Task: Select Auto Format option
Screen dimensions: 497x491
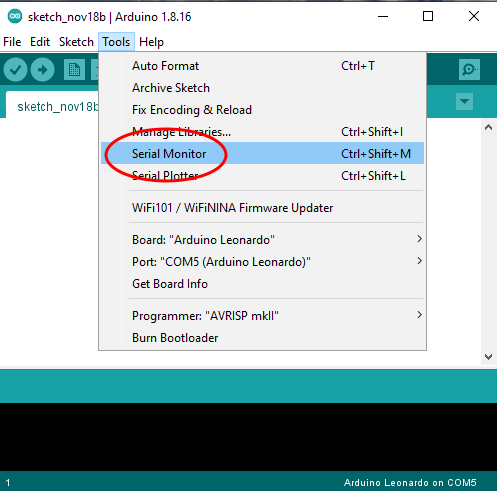Action: click(x=262, y=66)
